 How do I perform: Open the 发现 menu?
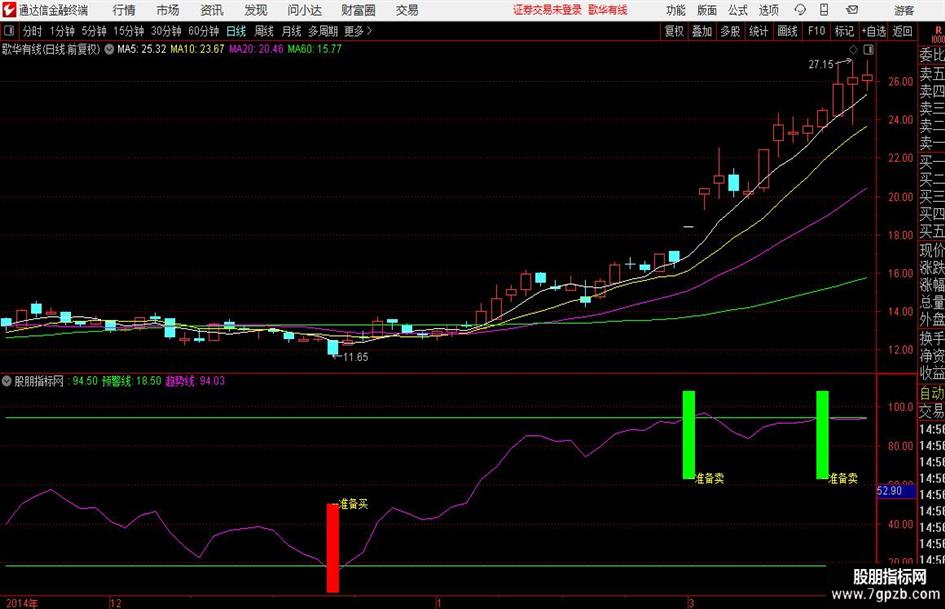[256, 10]
